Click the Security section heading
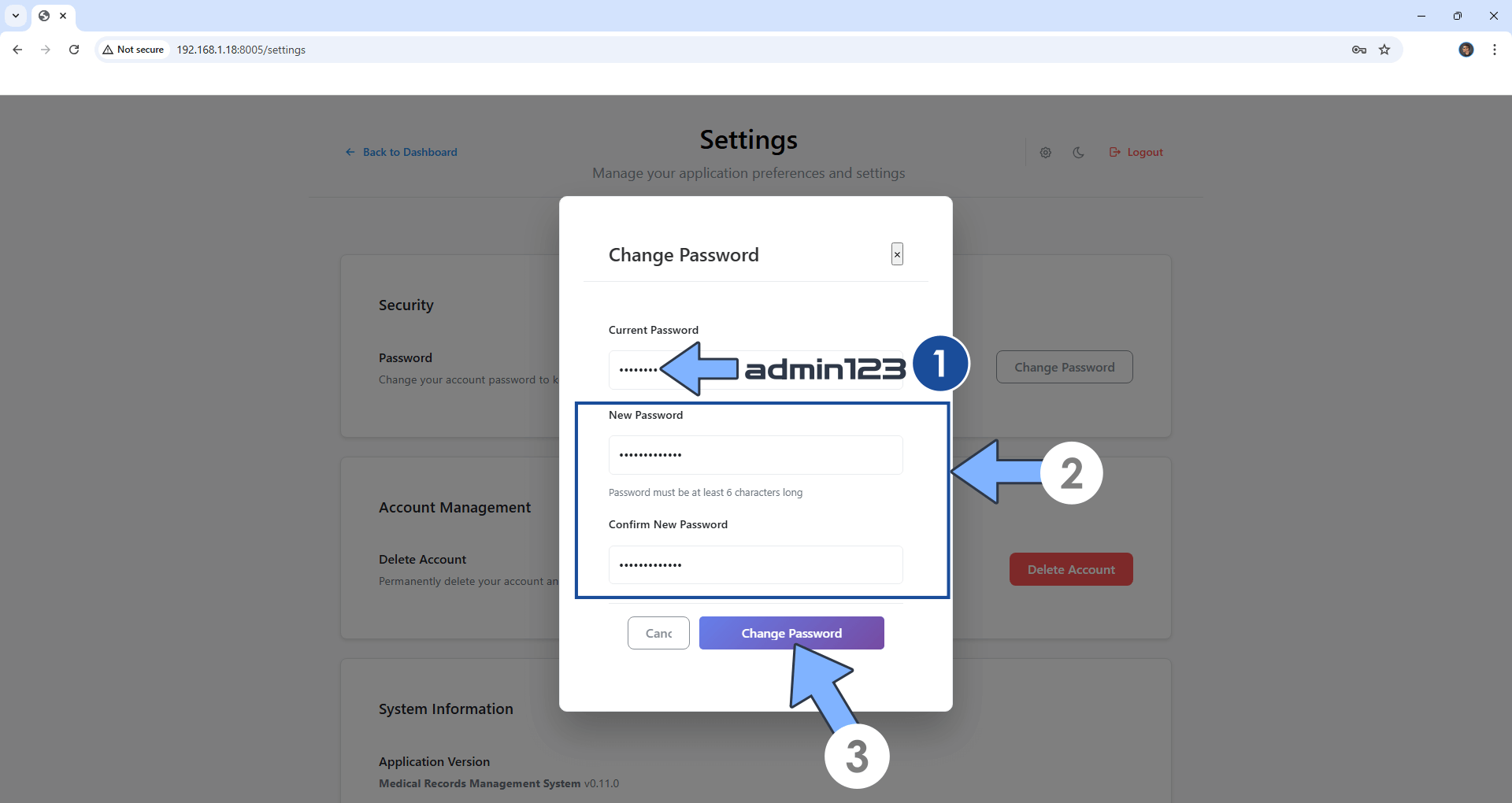Viewport: 1512px width, 803px height. click(406, 305)
